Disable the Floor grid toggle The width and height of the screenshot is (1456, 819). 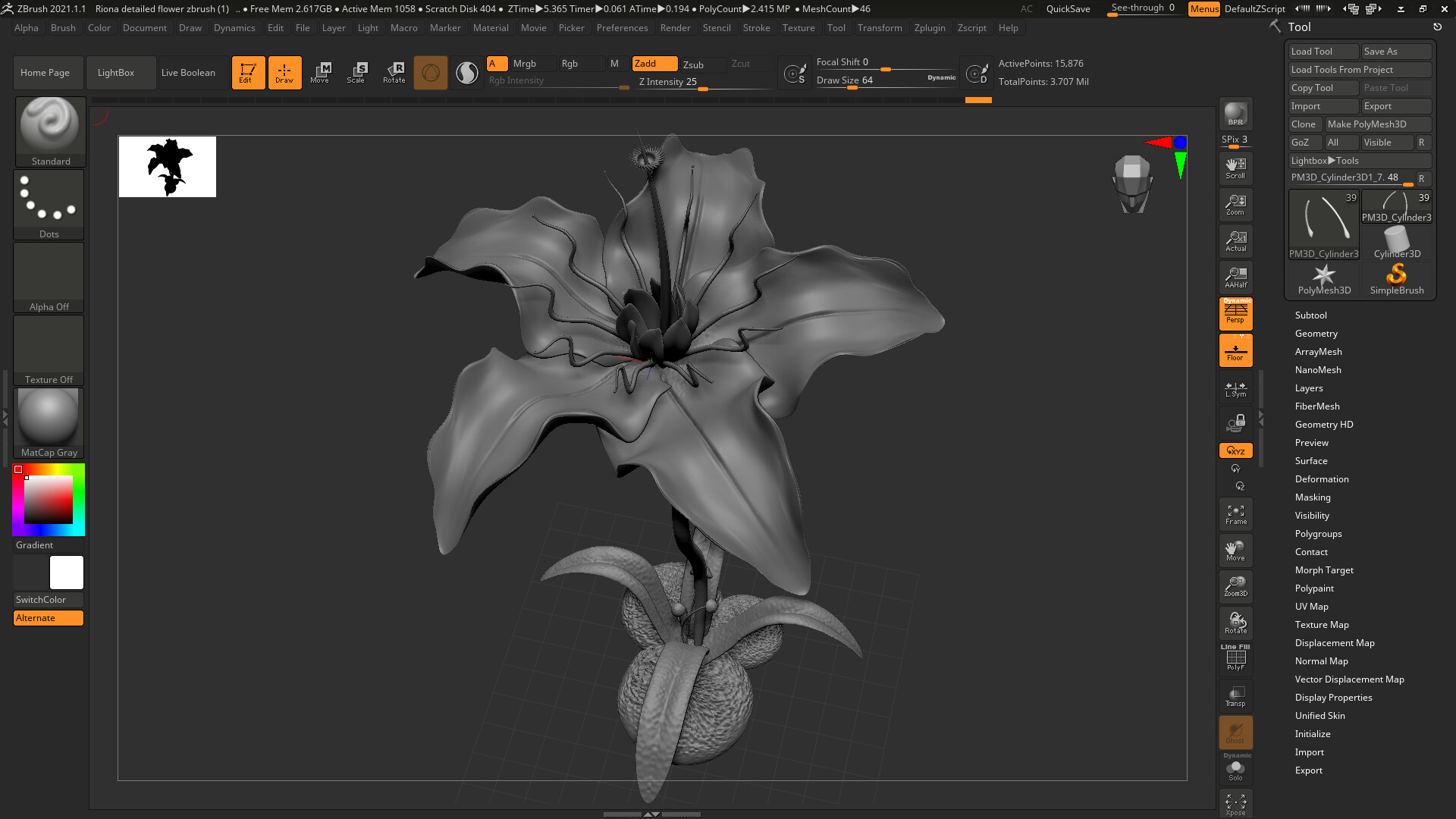pos(1235,350)
